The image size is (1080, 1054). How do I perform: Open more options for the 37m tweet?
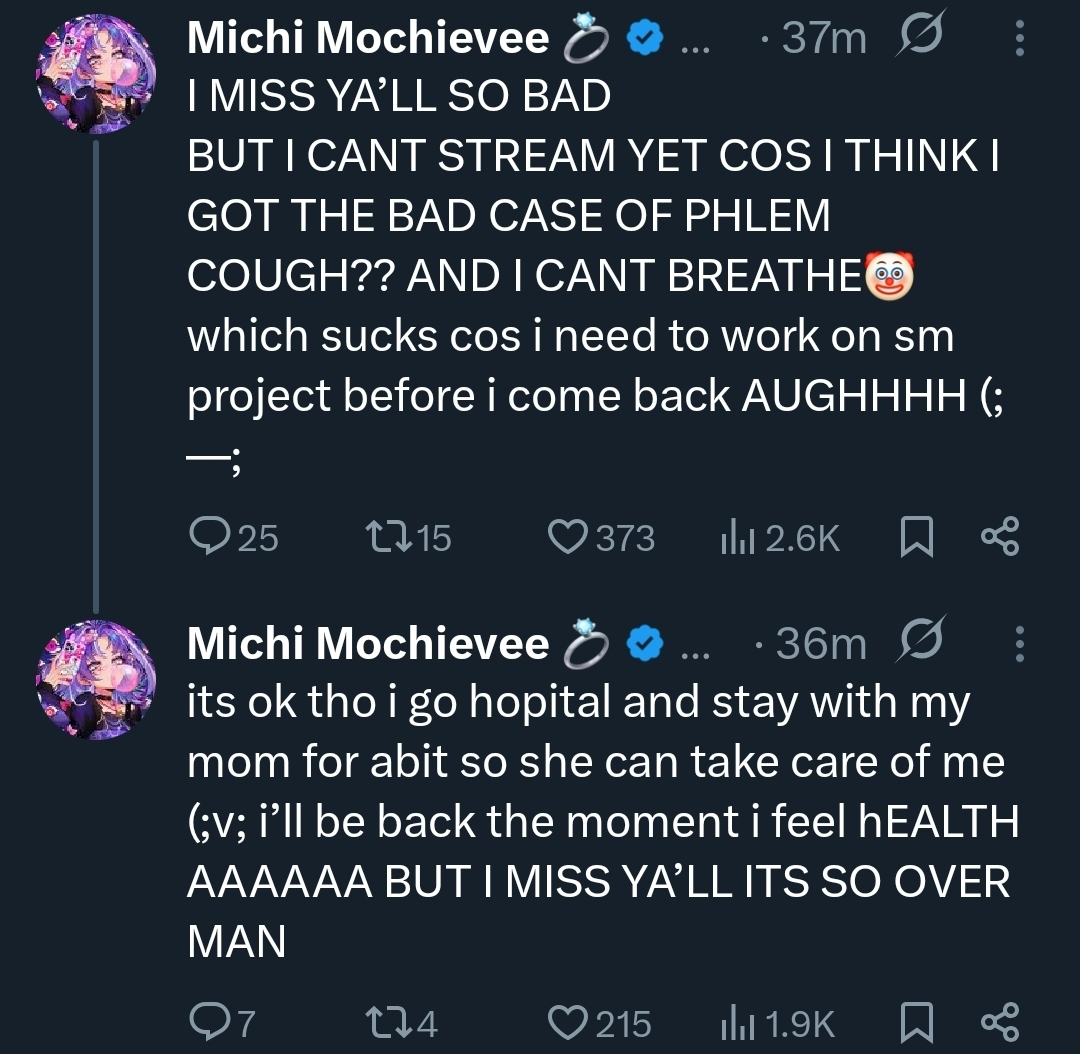click(1019, 39)
